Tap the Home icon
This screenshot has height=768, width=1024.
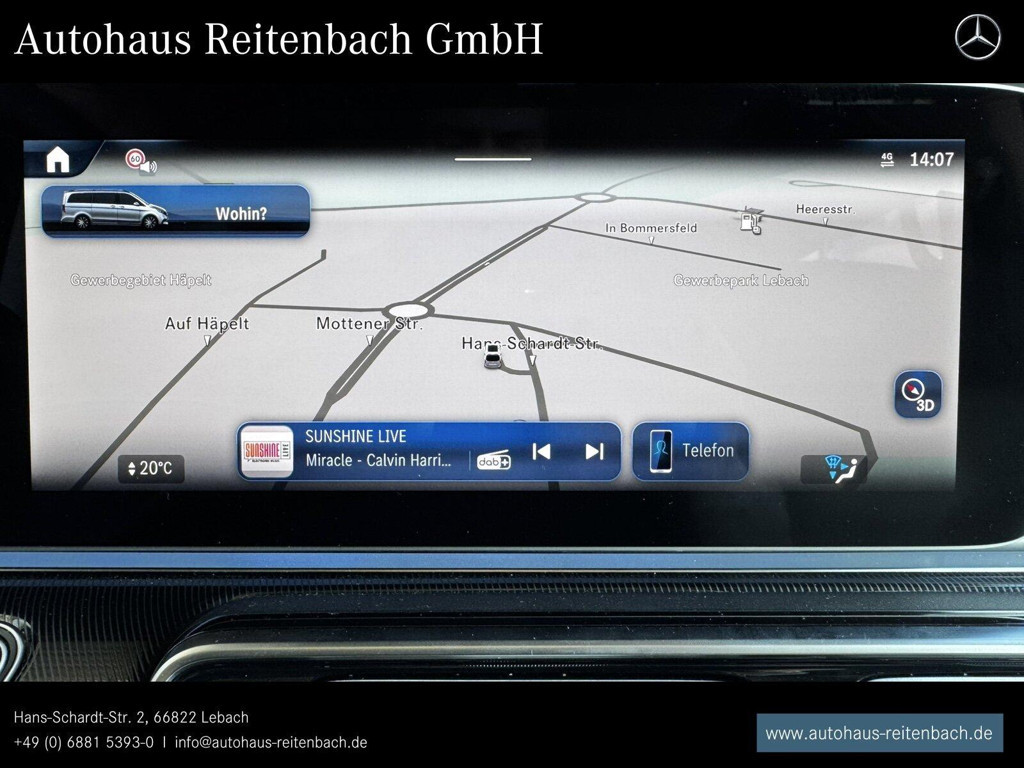pos(57,159)
